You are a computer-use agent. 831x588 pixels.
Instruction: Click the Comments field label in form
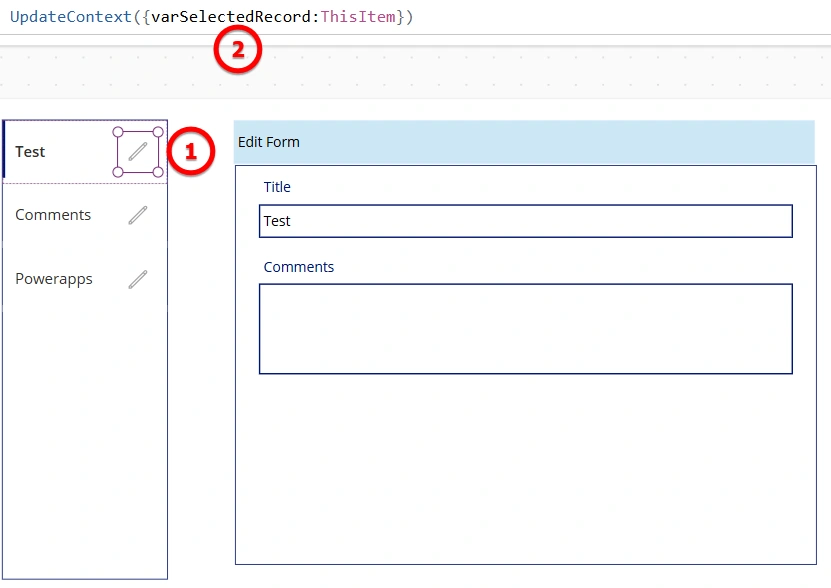tap(299, 267)
